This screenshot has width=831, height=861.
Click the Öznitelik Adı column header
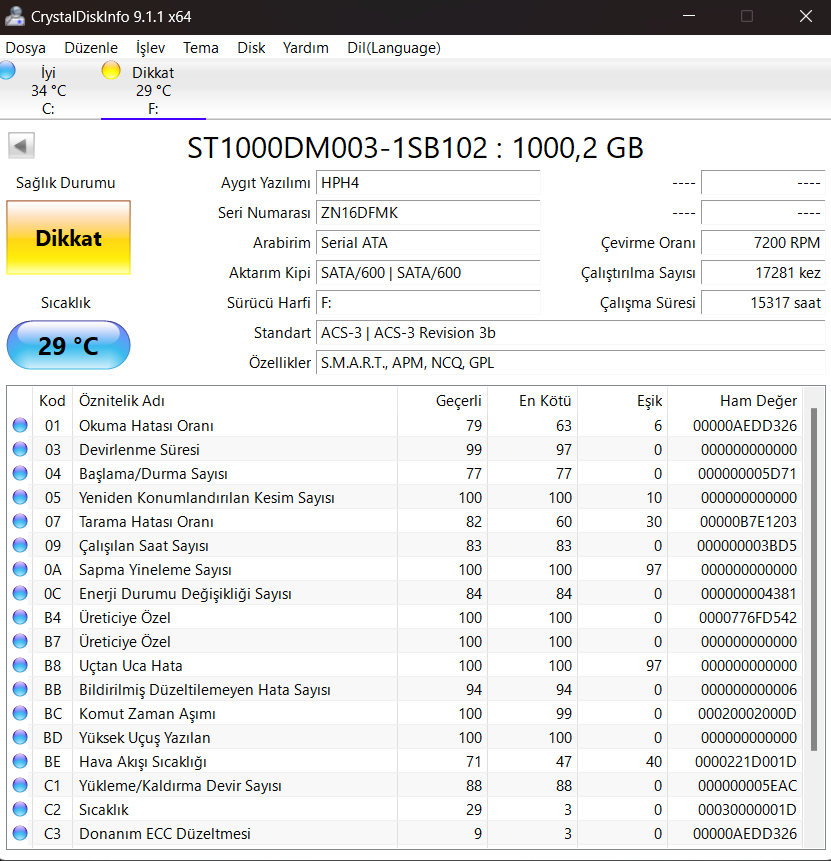(x=235, y=401)
